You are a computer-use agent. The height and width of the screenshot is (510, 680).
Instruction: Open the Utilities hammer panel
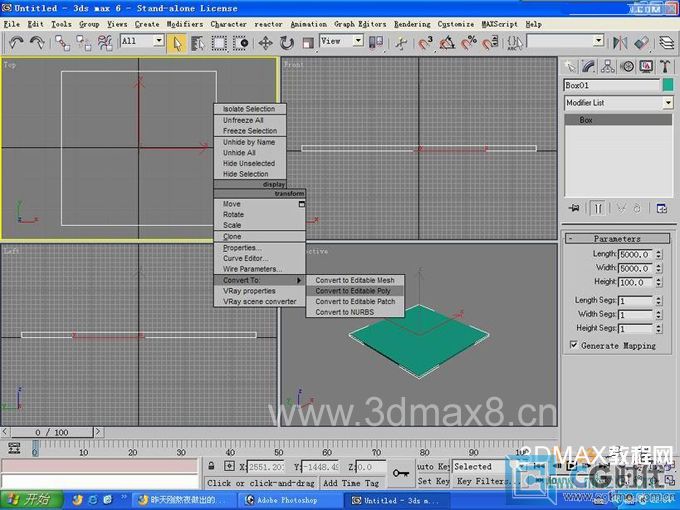pyautogui.click(x=665, y=67)
